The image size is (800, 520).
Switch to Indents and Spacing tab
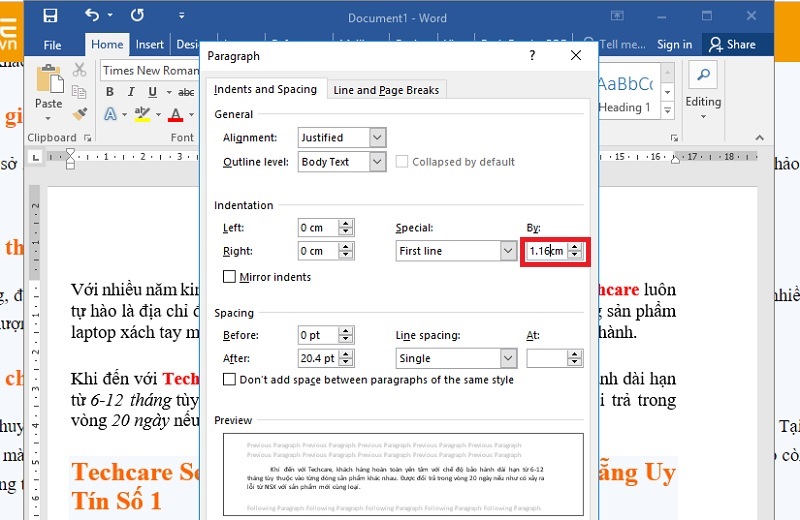(x=265, y=89)
